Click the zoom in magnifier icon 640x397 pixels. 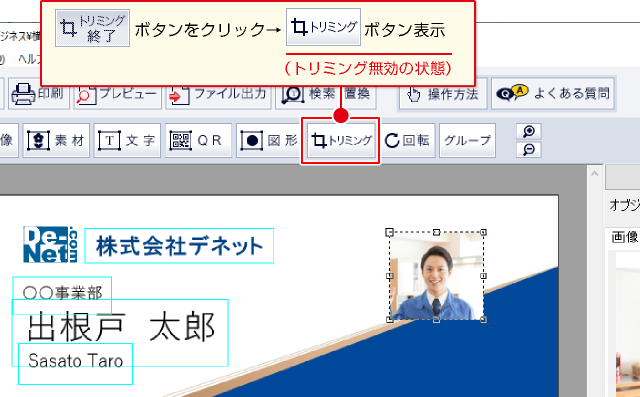(529, 131)
